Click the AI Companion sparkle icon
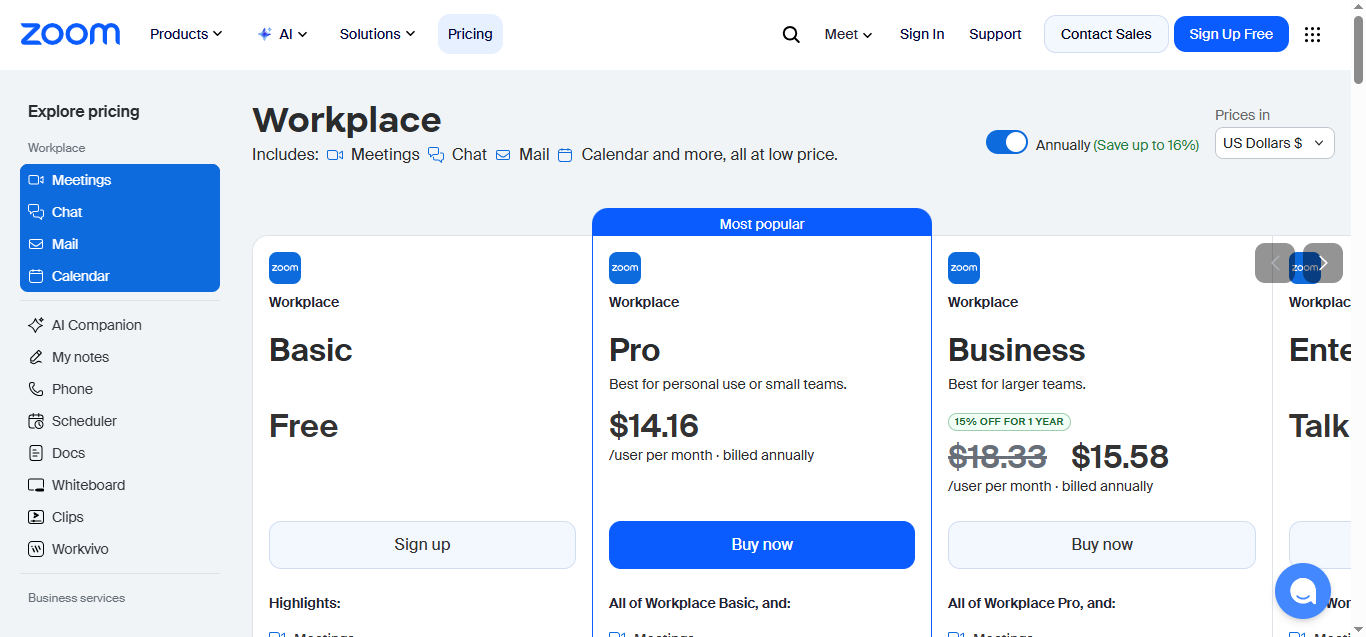The height and width of the screenshot is (637, 1366). click(36, 325)
